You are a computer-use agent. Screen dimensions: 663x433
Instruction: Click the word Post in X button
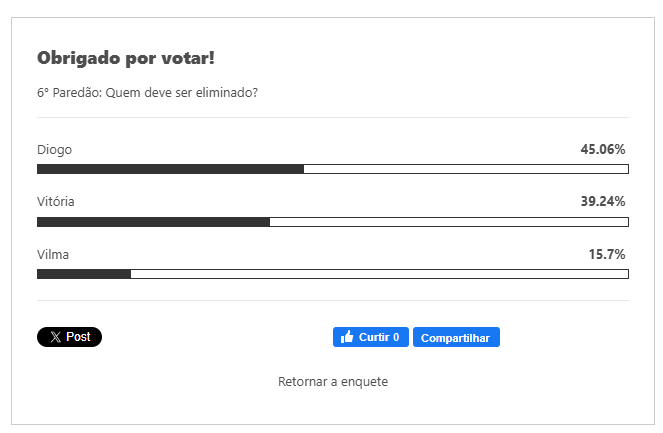79,338
